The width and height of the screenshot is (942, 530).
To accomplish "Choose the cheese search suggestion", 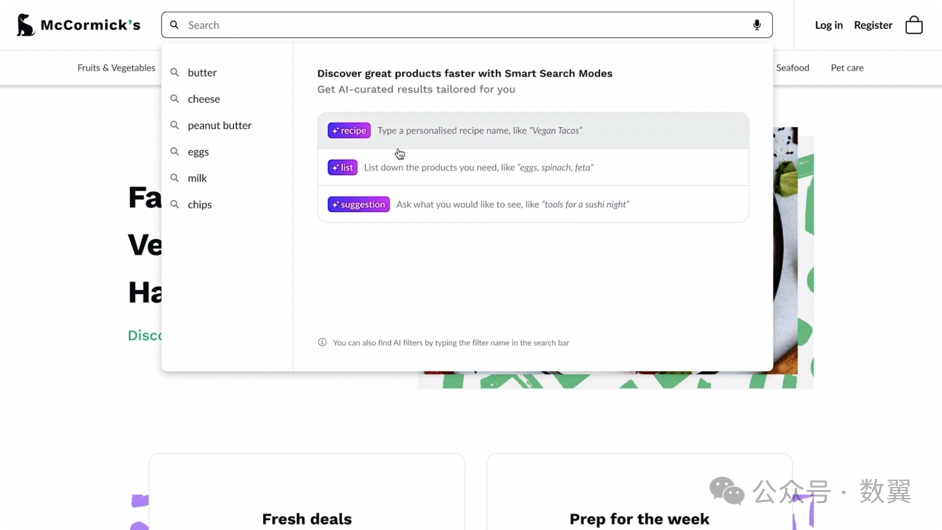I will click(x=204, y=99).
